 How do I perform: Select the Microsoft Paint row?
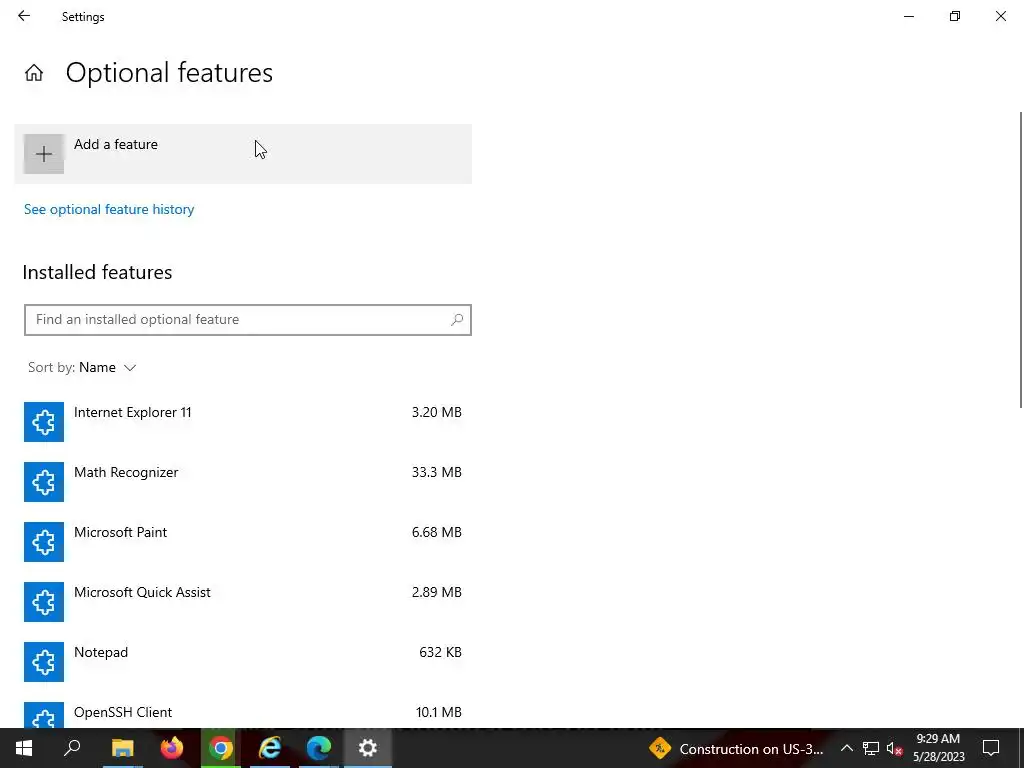tap(243, 542)
